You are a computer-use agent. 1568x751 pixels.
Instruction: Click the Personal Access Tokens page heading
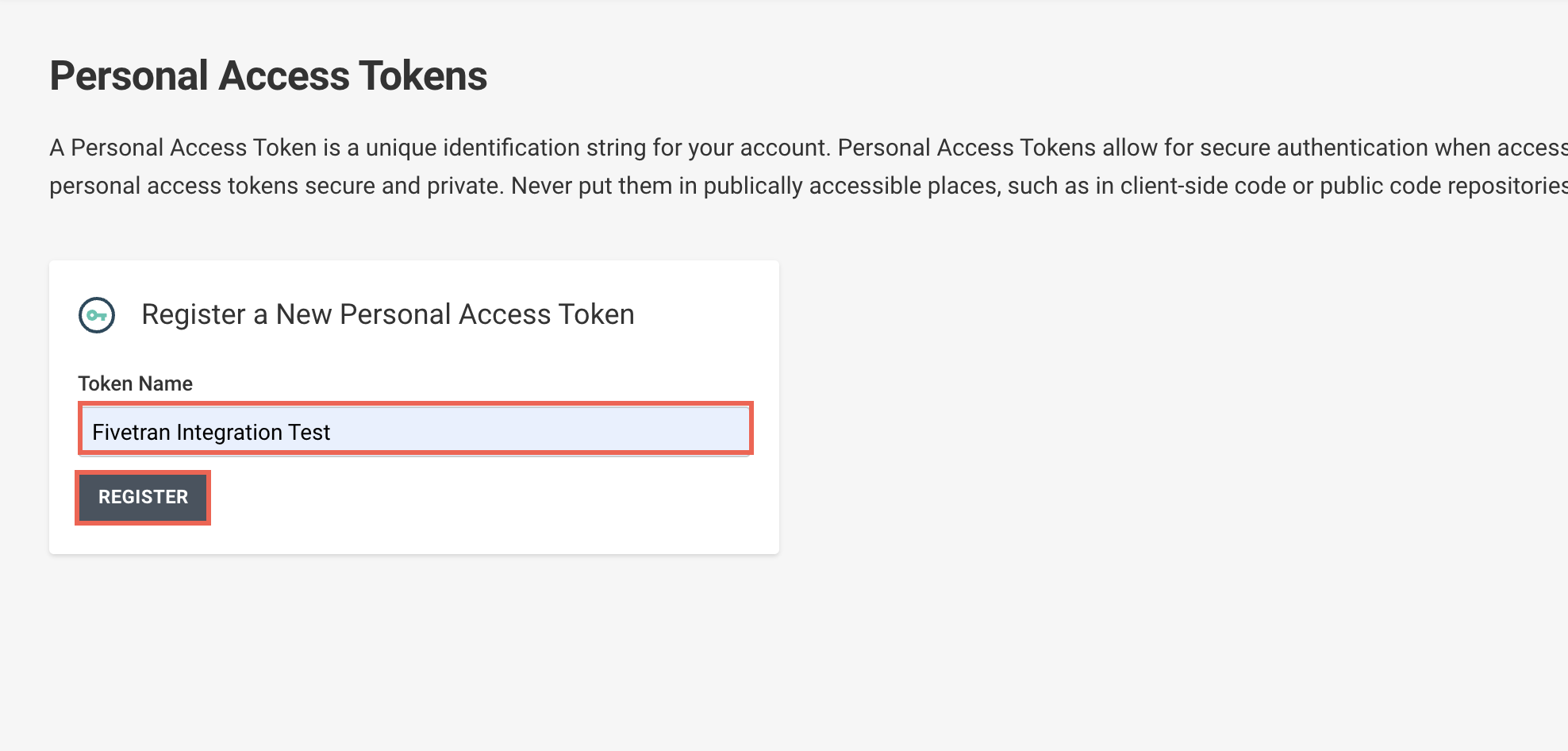point(268,76)
